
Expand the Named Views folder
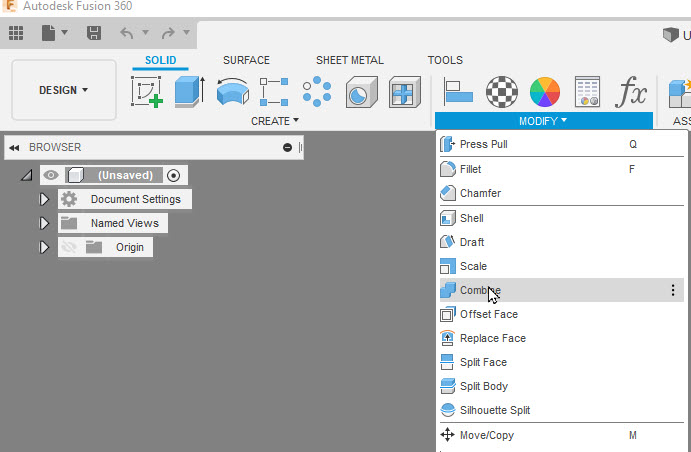click(x=44, y=223)
